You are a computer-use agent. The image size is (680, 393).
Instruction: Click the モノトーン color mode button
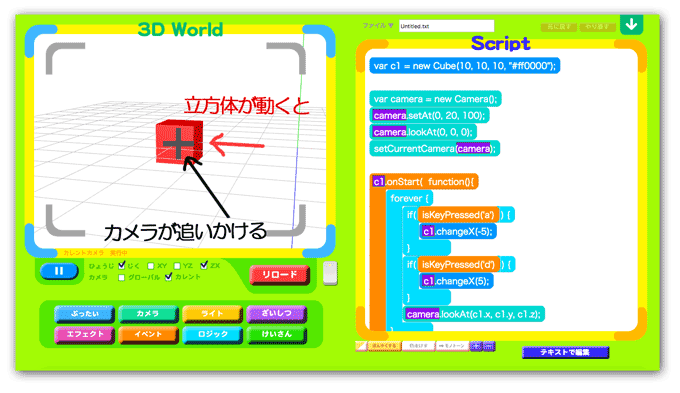pos(452,346)
